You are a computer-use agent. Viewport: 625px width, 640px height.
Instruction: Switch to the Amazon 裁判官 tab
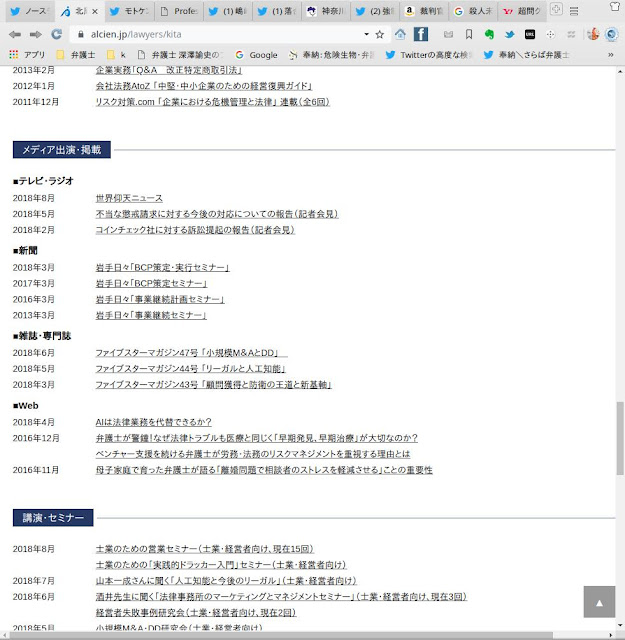[x=424, y=11]
